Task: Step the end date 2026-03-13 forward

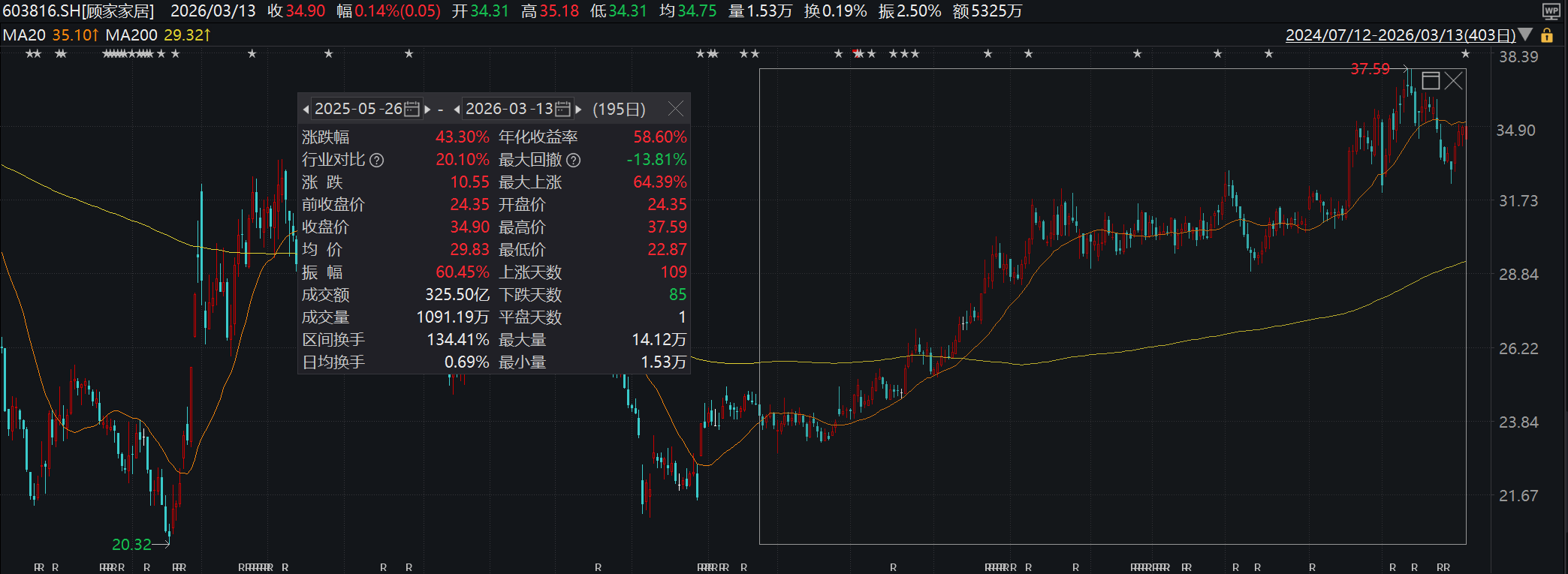Action: (578, 110)
